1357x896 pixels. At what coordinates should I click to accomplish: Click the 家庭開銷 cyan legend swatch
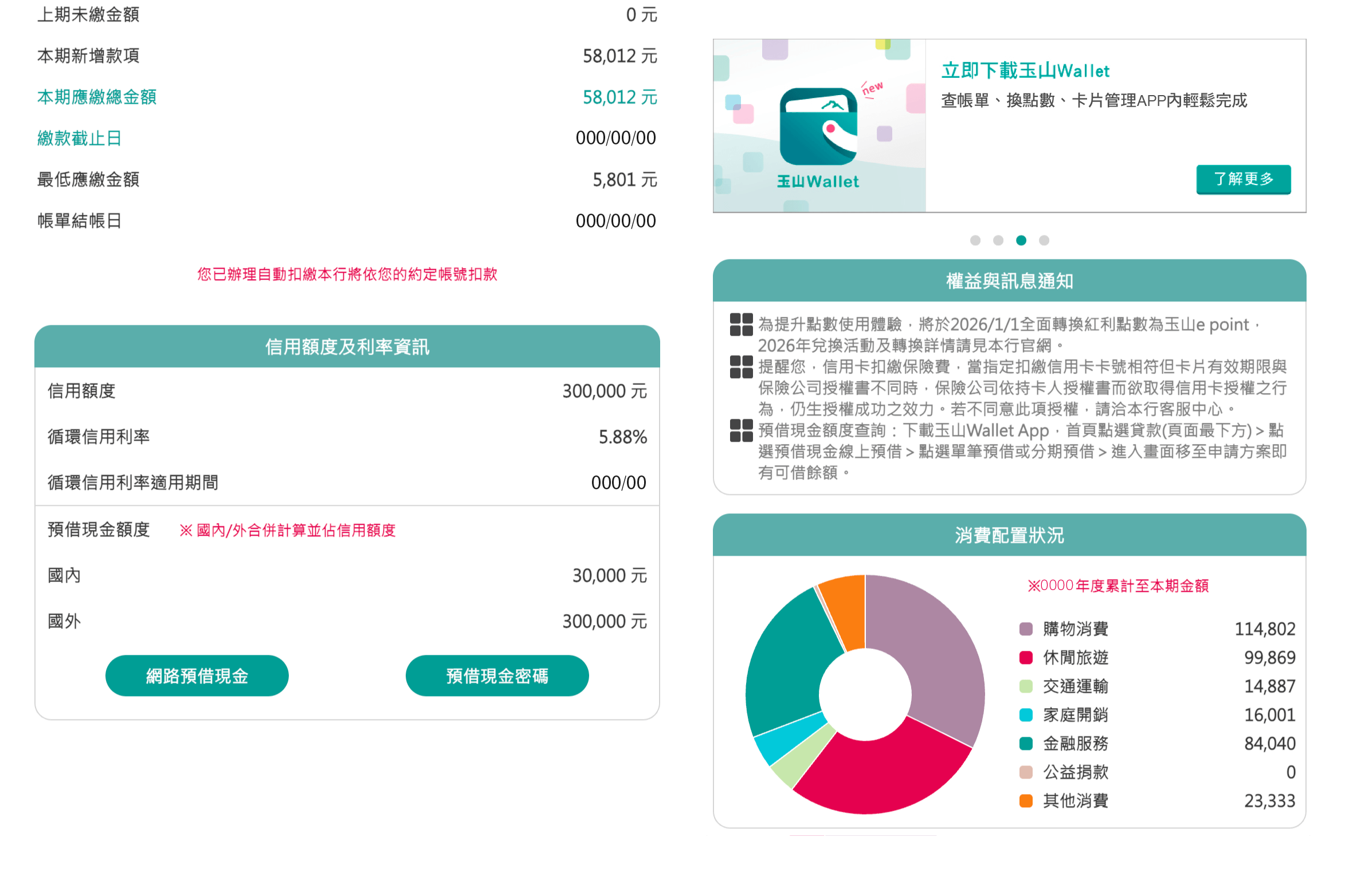1025,714
